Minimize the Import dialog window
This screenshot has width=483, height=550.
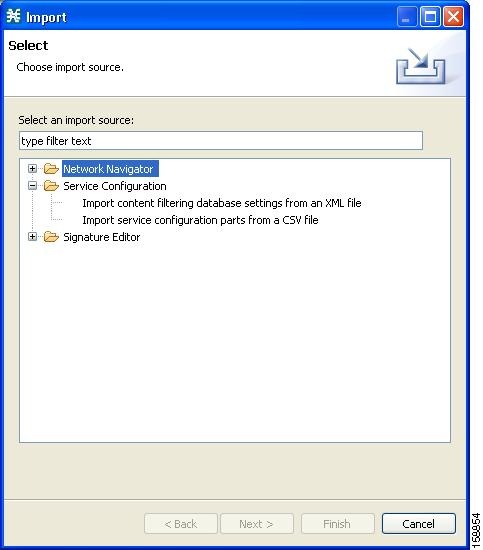pos(407,16)
